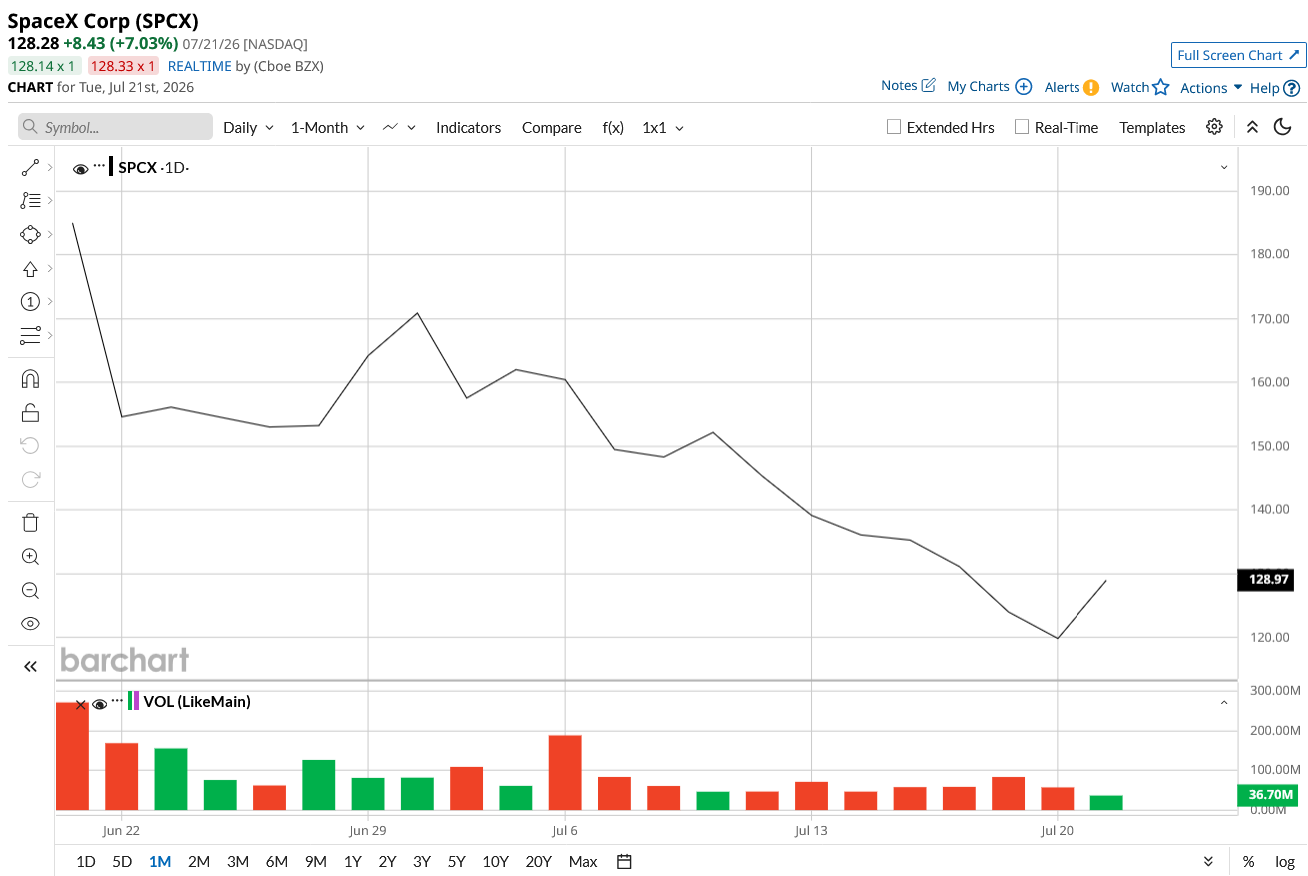Open the calendar date range picker
This screenshot has height=876, width=1308.
pyautogui.click(x=625, y=861)
